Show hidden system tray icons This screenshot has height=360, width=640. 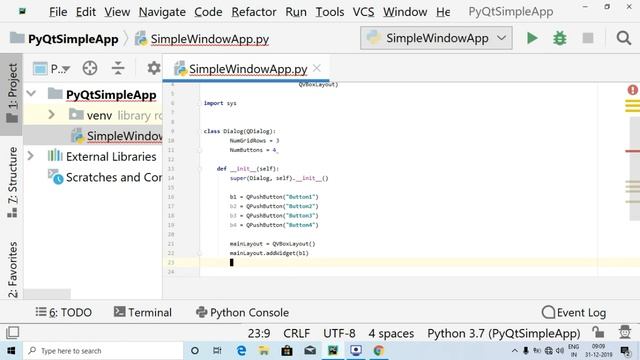tap(515, 351)
